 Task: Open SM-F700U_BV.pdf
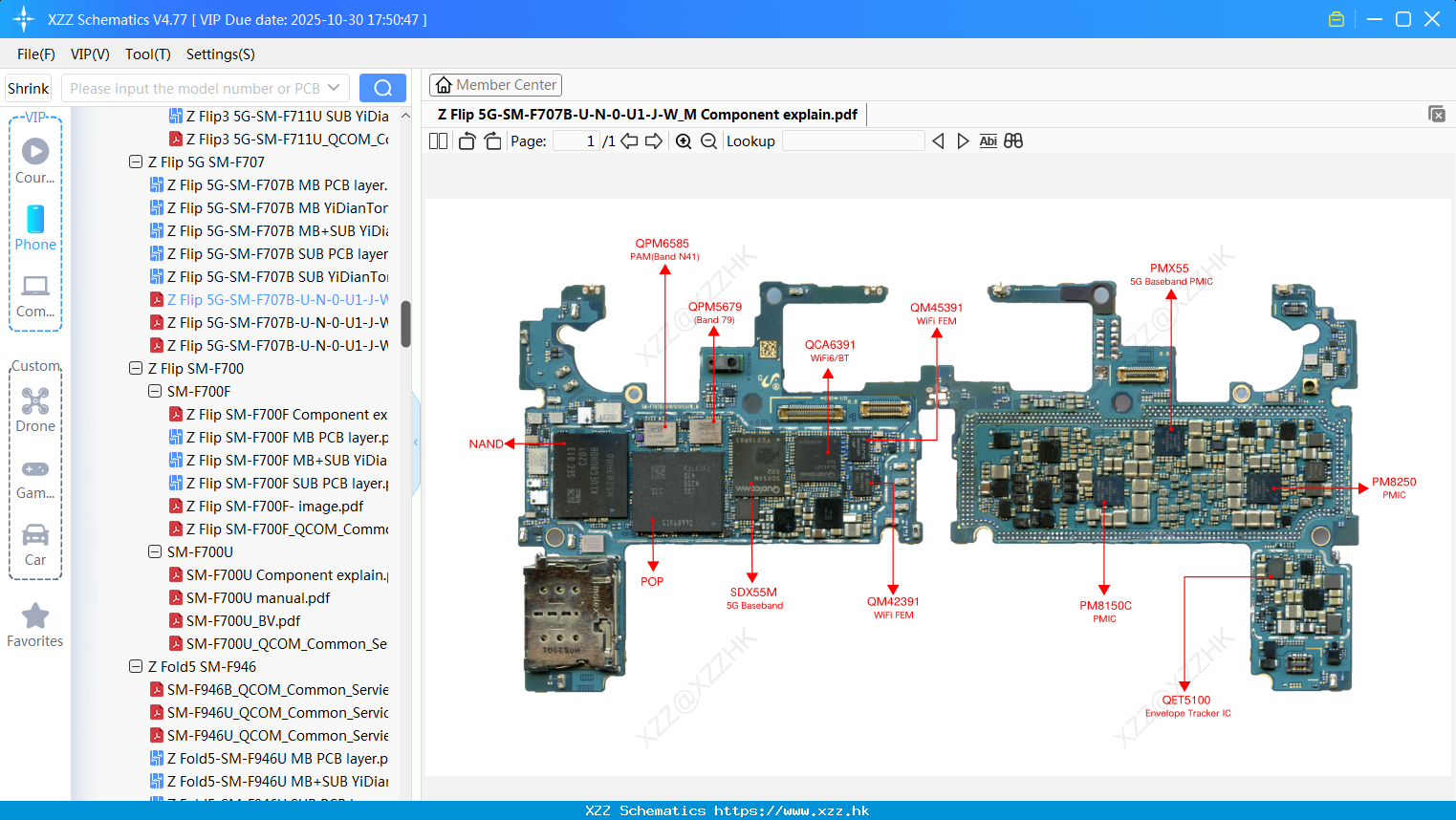(x=235, y=620)
